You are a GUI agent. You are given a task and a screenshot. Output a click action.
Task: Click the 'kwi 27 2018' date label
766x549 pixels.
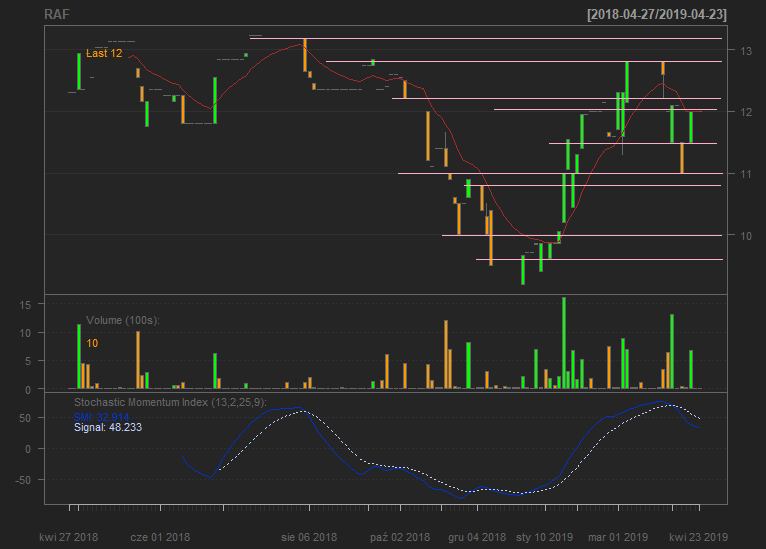[x=68, y=537]
